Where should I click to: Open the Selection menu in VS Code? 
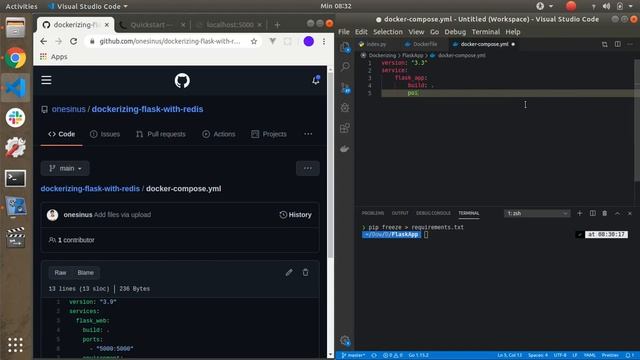click(x=388, y=32)
